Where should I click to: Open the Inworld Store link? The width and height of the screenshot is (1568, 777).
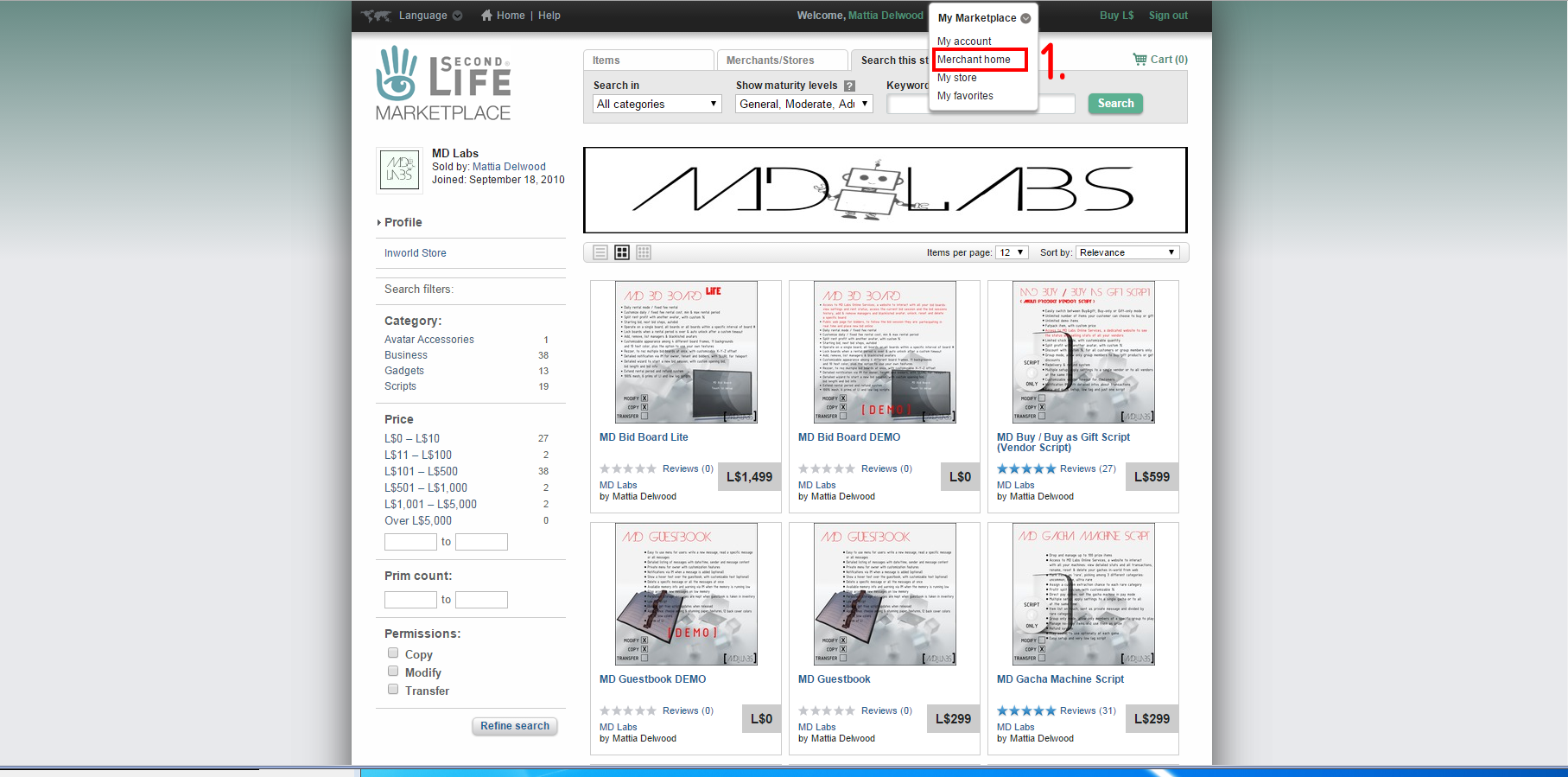click(x=416, y=253)
